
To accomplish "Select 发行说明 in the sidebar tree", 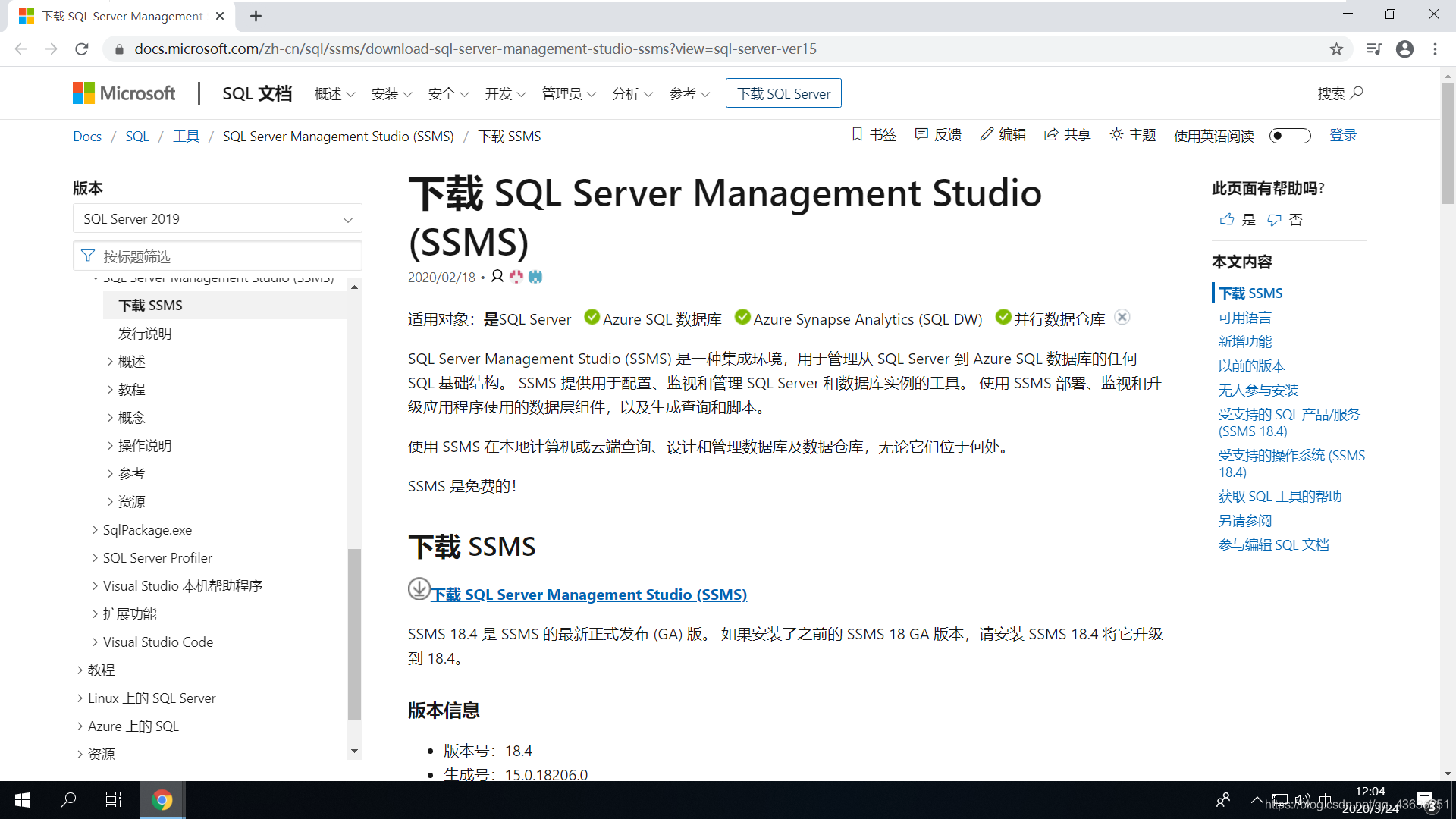I will (x=145, y=334).
